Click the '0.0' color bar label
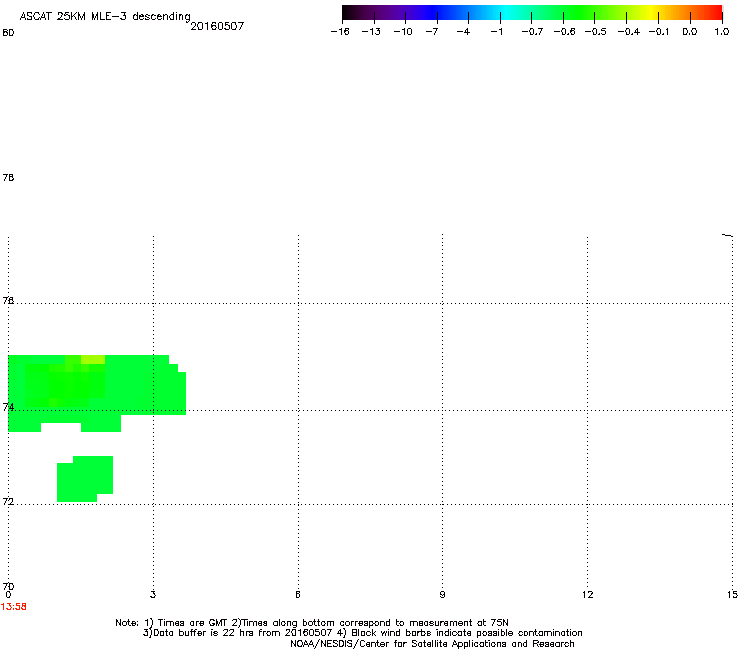This screenshot has height=650, width=740. (690, 32)
